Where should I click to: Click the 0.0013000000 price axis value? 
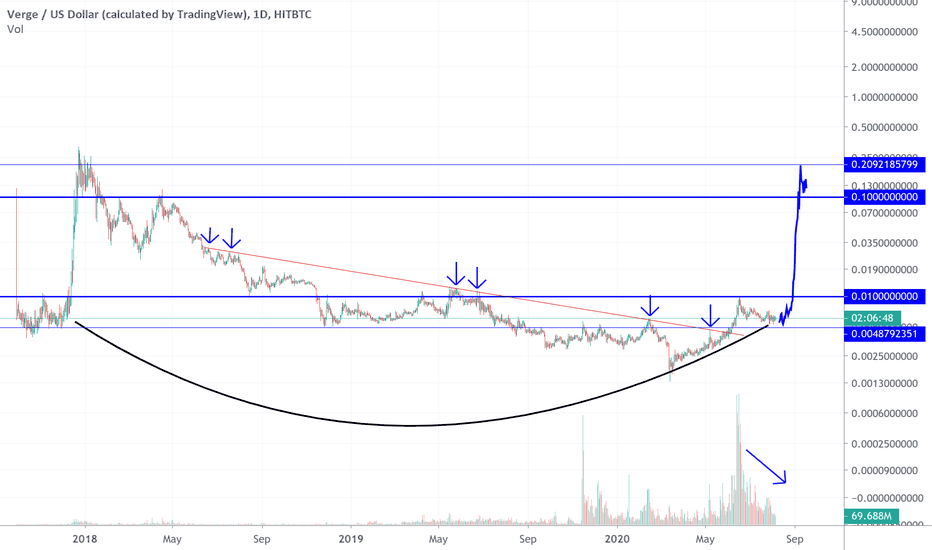coord(884,383)
